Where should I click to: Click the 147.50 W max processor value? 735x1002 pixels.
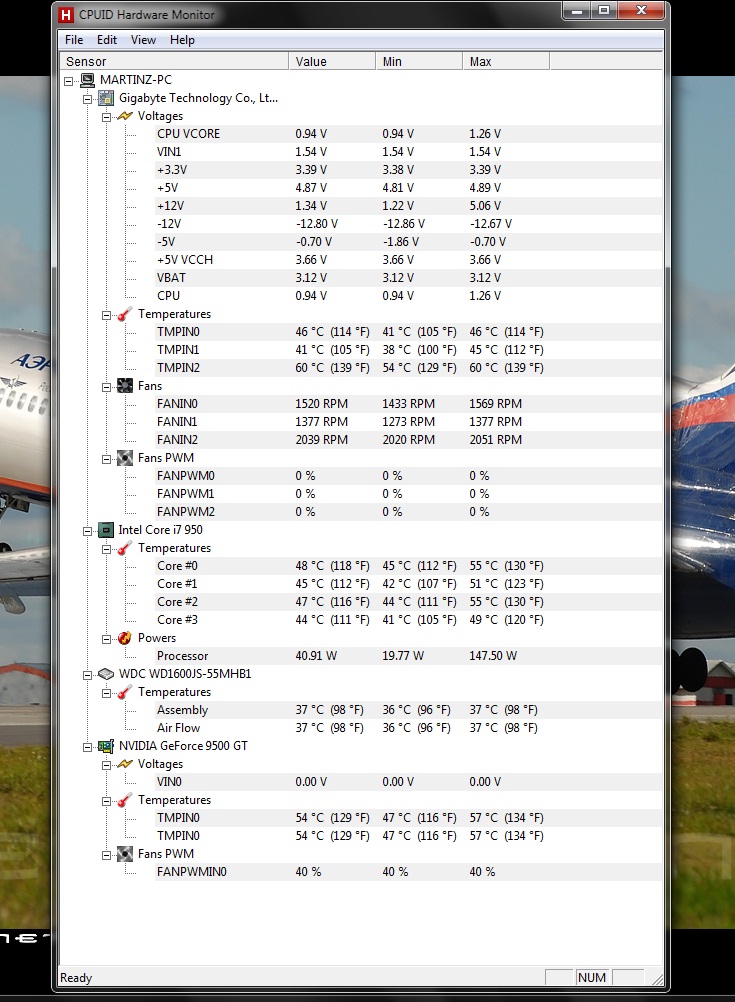coord(493,656)
